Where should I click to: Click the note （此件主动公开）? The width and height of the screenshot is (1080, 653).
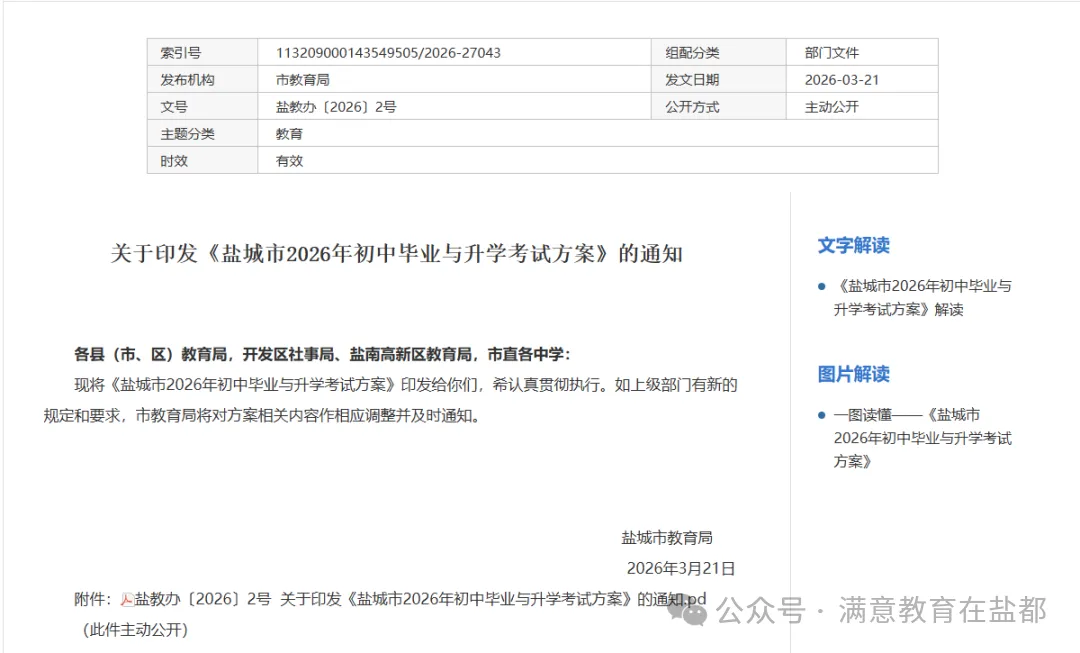click(135, 630)
